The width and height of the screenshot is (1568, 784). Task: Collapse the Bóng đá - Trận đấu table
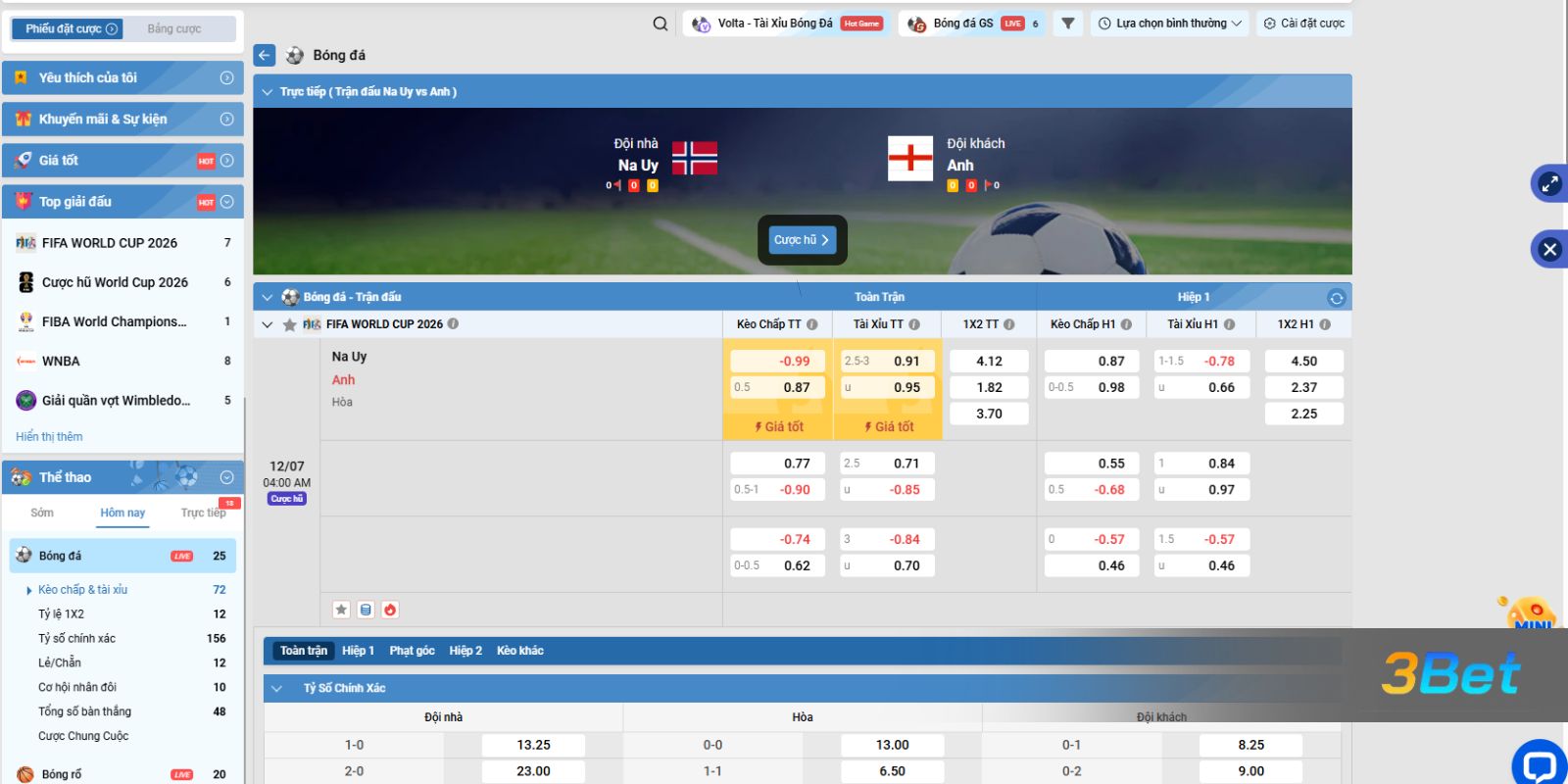click(x=267, y=297)
